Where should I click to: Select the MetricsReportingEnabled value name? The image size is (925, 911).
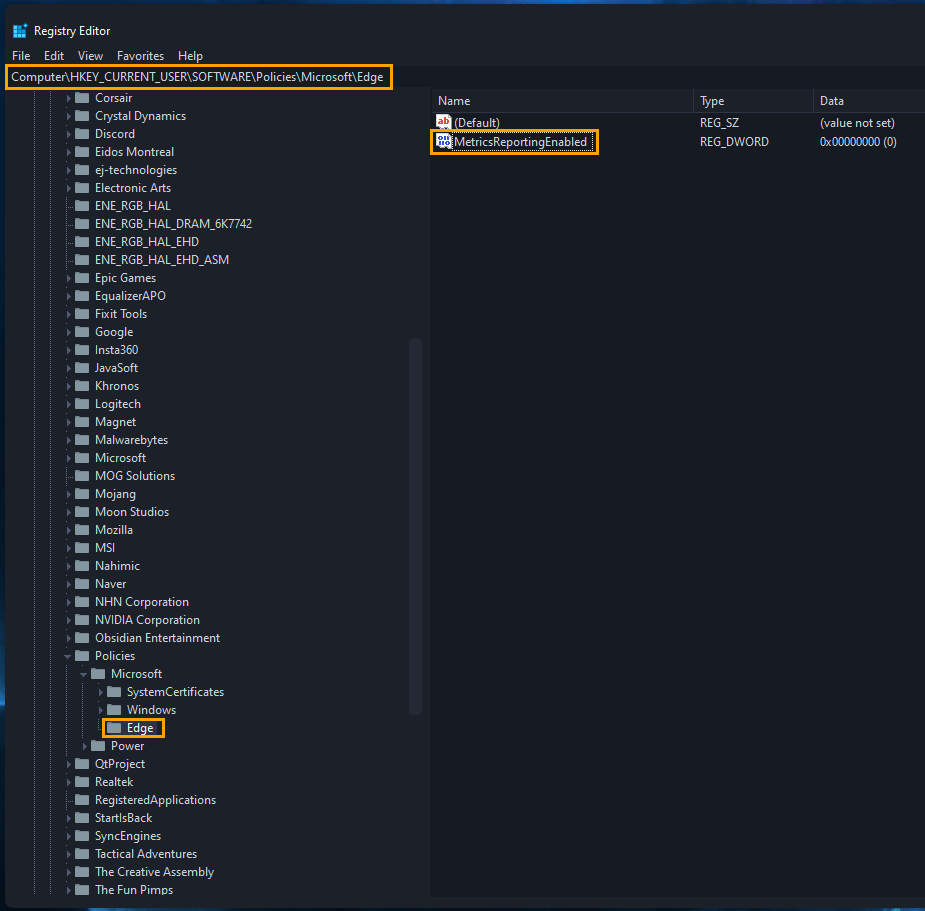pos(521,142)
